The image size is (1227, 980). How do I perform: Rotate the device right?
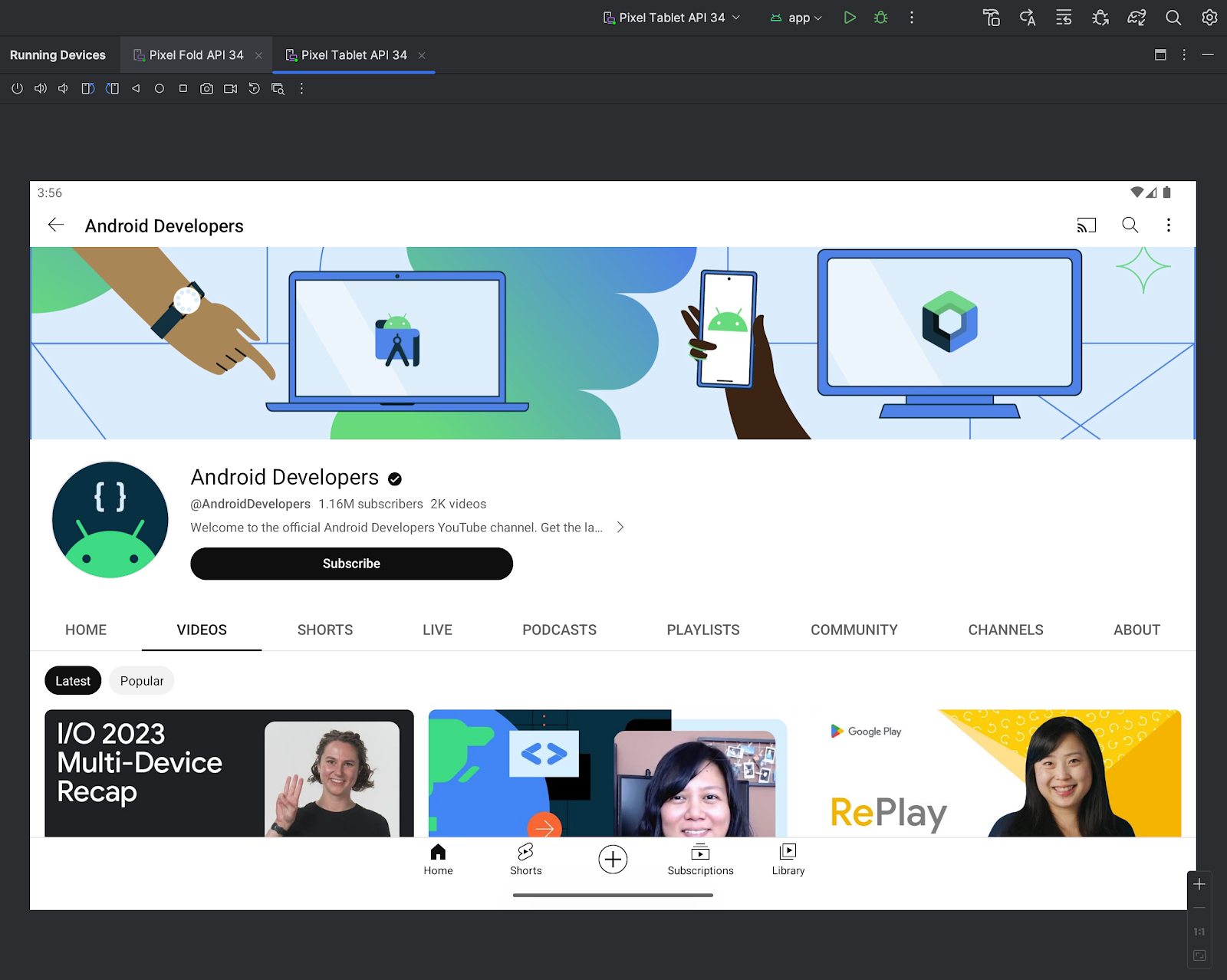(x=112, y=89)
